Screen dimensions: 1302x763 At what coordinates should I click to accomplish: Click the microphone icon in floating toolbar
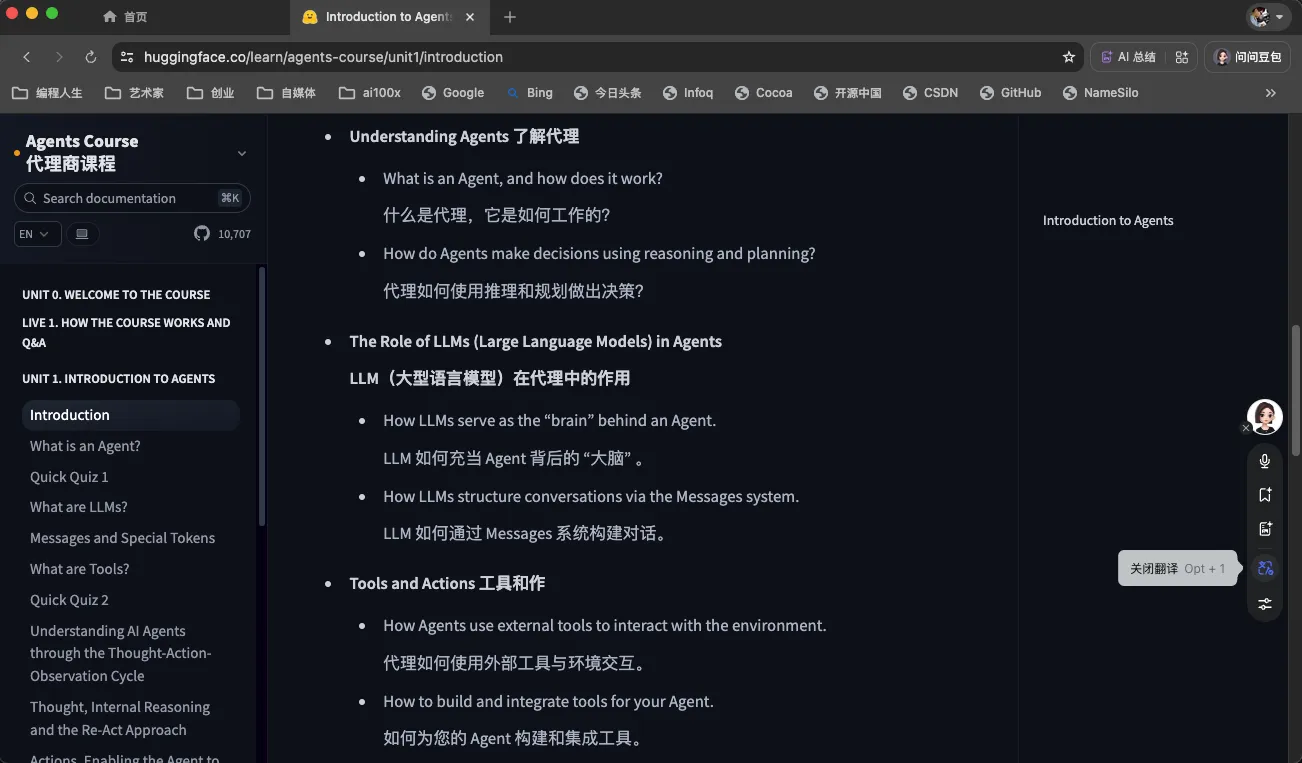[1265, 461]
